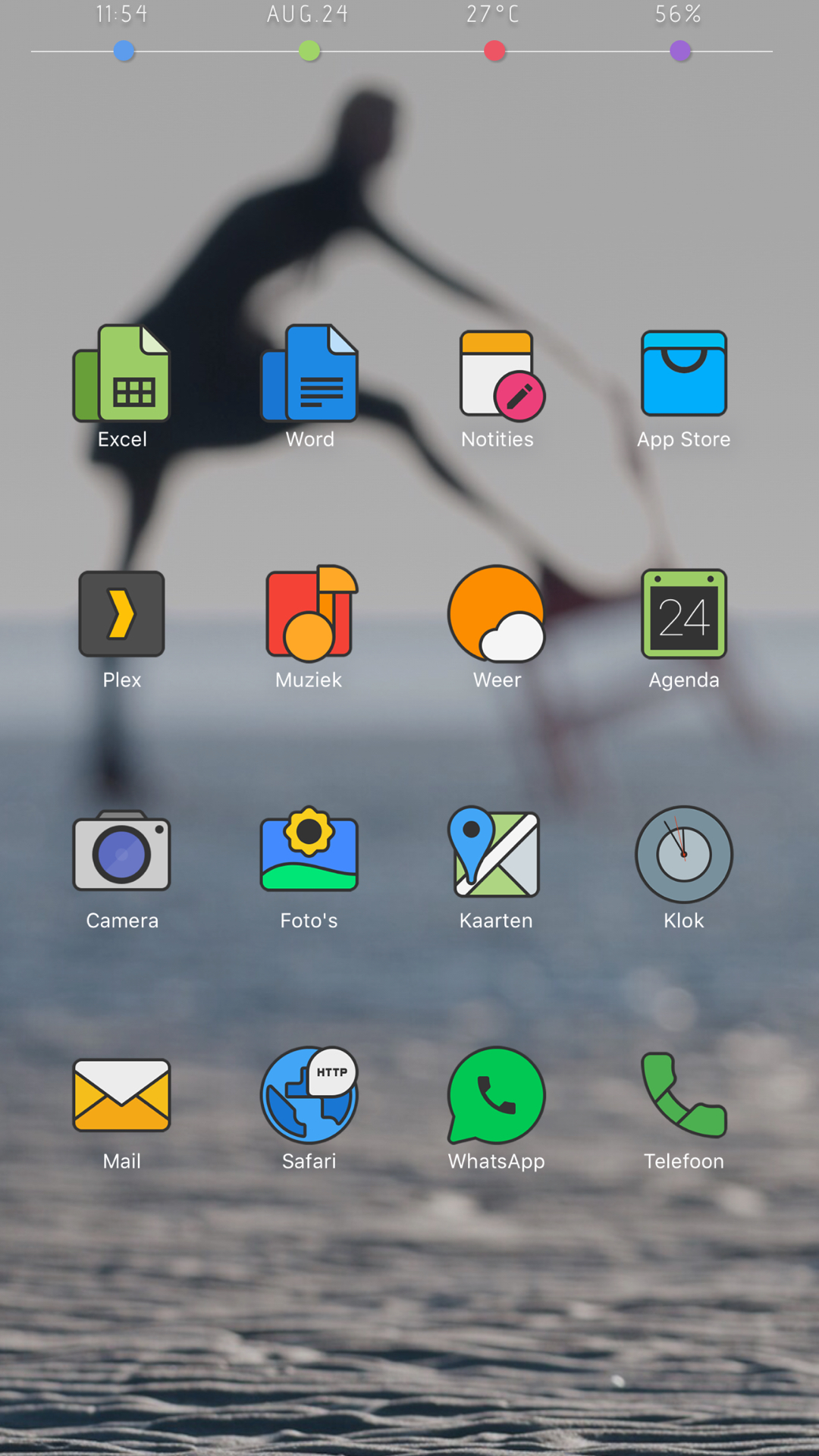Open the Excel app
This screenshot has height=1456, width=819.
coord(121,373)
